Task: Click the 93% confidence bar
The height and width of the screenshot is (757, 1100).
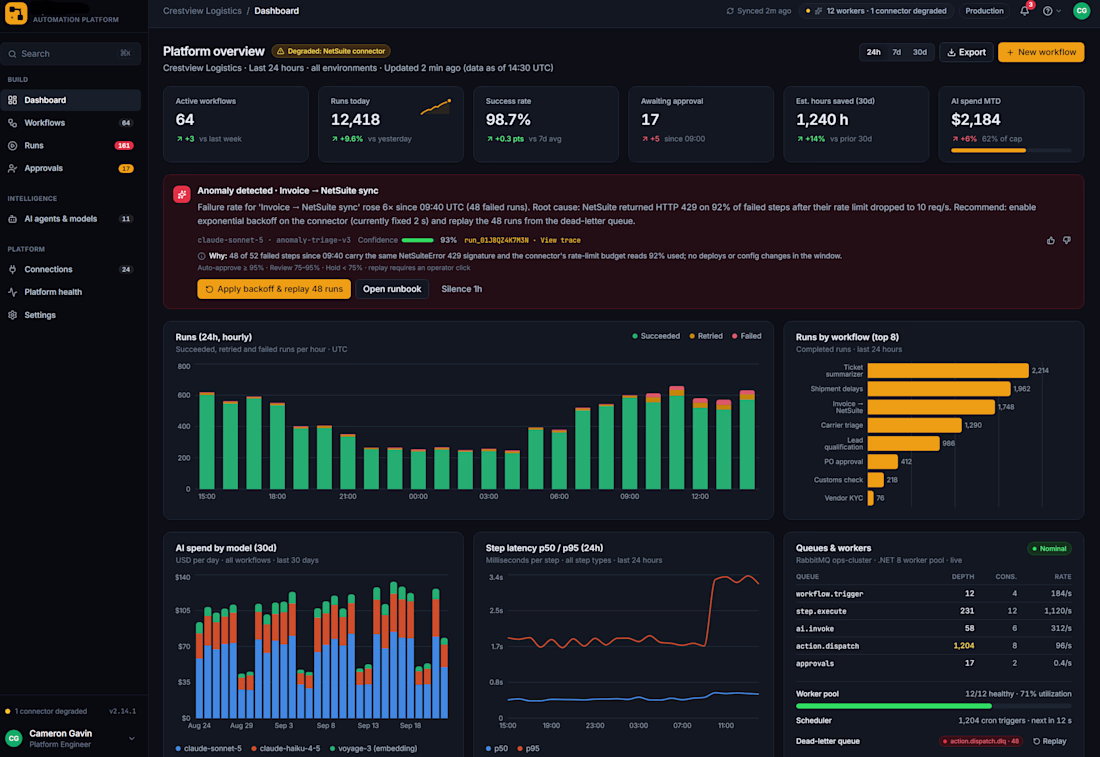Action: click(x=417, y=241)
